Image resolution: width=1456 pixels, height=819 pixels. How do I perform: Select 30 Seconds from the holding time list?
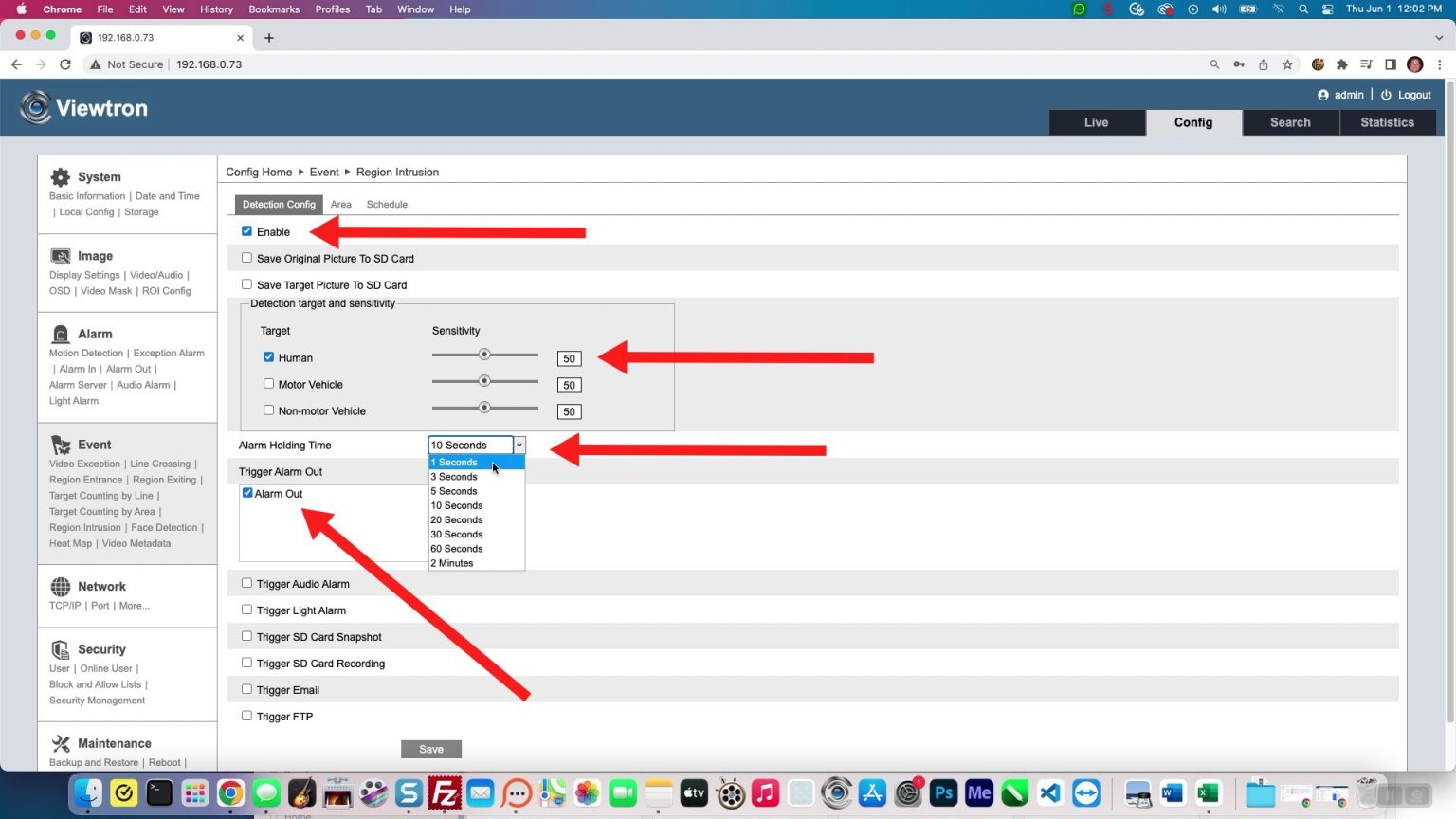point(456,534)
